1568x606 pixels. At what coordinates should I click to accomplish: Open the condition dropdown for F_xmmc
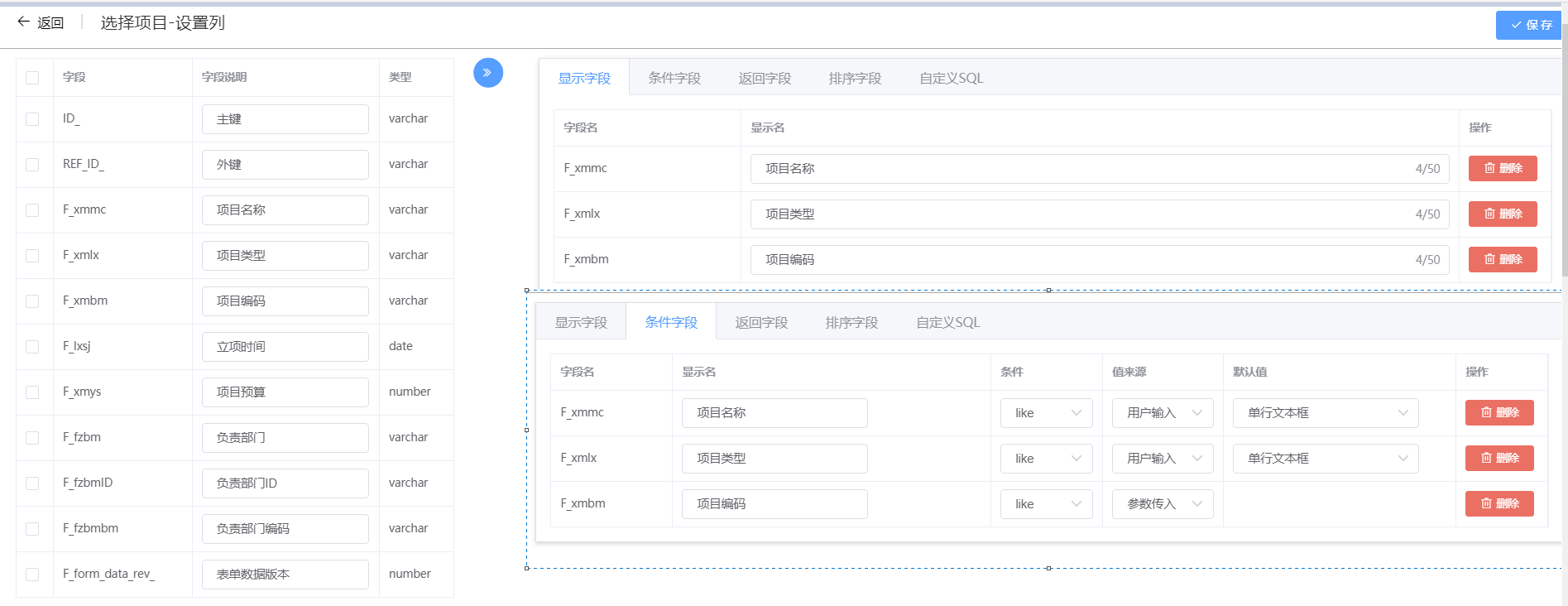1046,413
